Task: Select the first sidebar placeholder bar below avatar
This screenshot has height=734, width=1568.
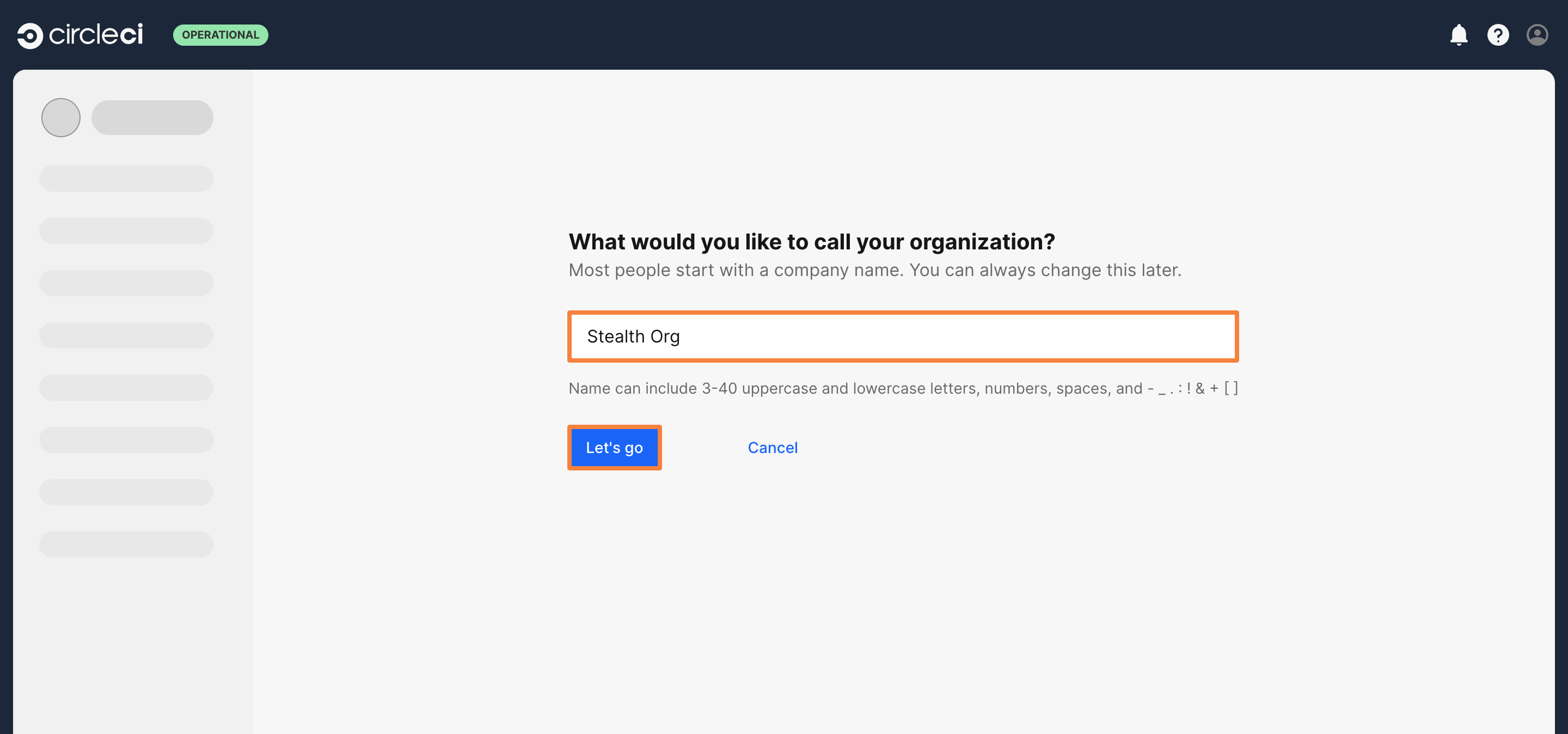Action: 126,178
